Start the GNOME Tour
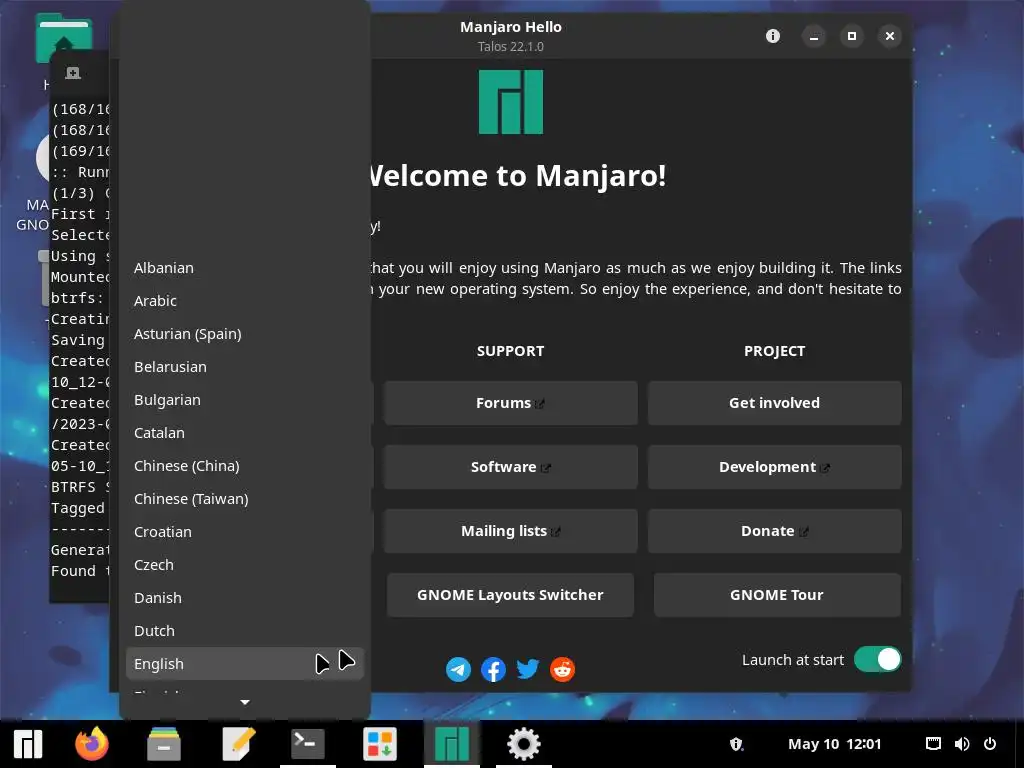Screen dimensions: 1024x768 [777, 595]
